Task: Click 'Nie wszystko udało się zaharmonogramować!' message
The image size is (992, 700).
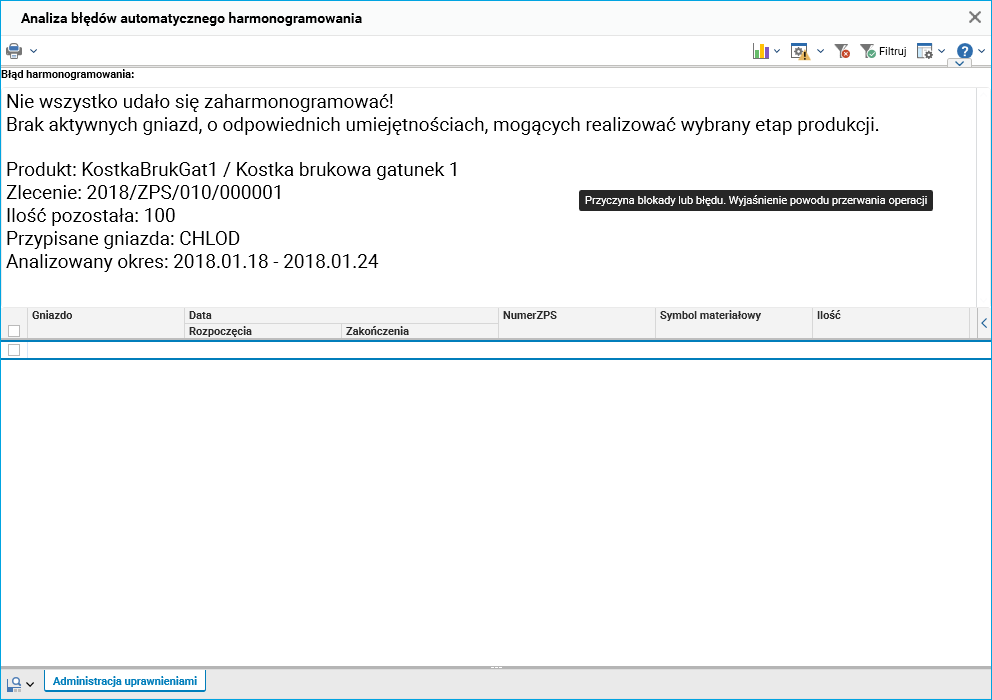Action: [200, 101]
